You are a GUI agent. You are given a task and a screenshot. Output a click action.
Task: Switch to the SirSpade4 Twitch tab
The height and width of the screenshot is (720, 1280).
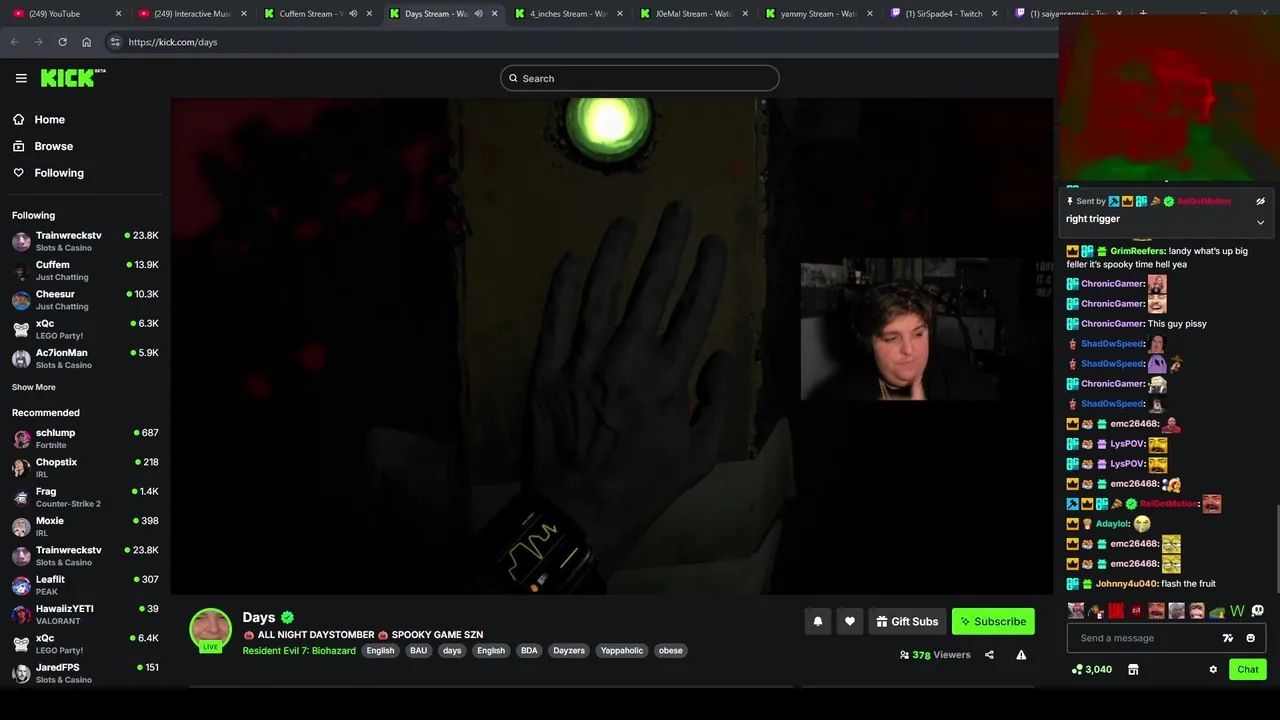point(943,14)
